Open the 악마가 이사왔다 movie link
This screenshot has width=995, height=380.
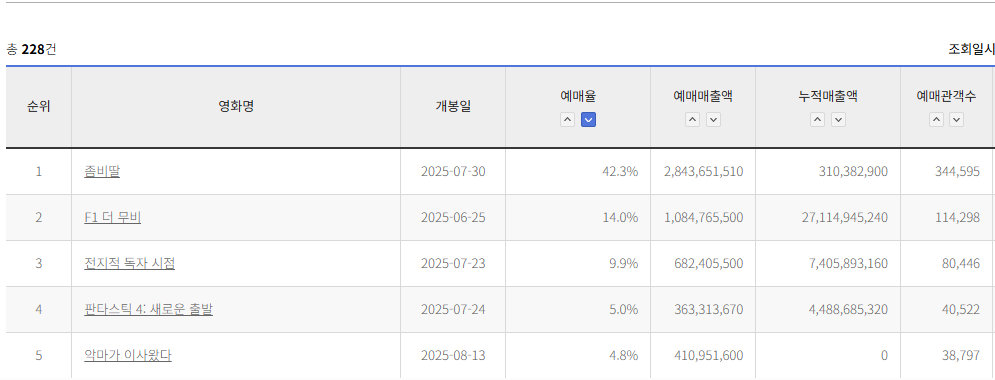(x=128, y=355)
